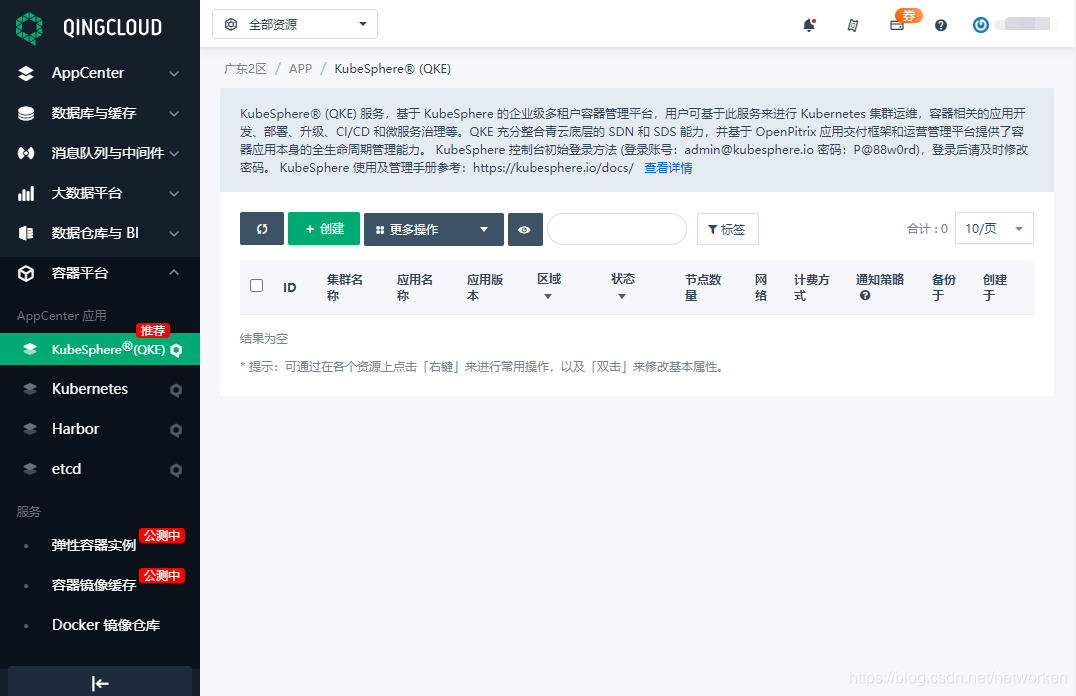Click inside the search input field

pyautogui.click(x=617, y=228)
